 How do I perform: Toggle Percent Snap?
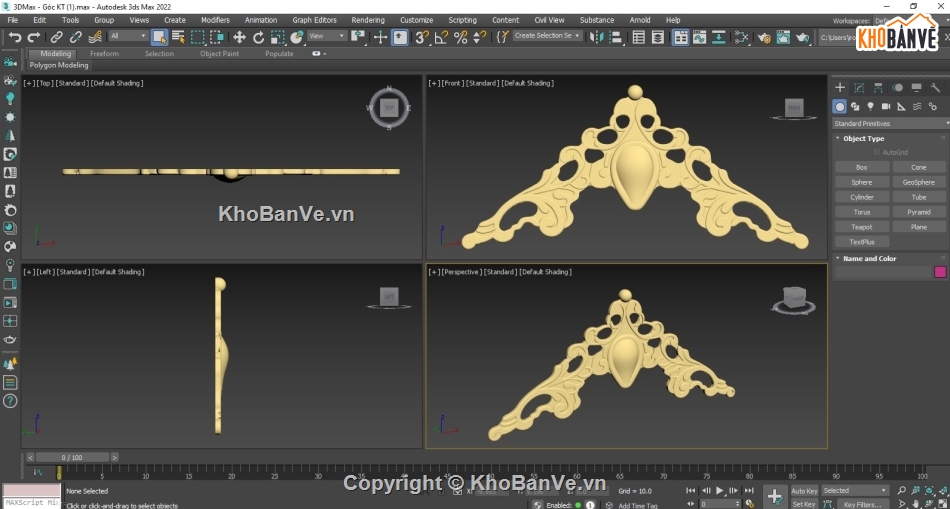click(x=460, y=37)
